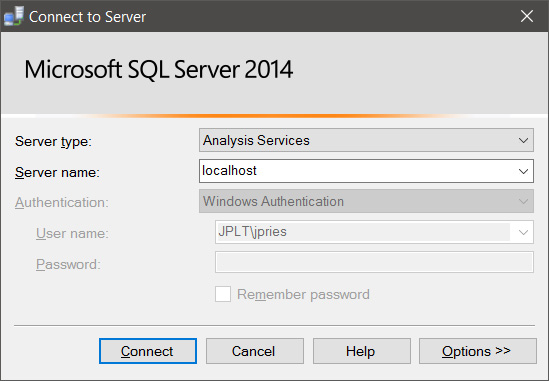Open Help for this dialog
This screenshot has height=381, width=549.
(362, 351)
